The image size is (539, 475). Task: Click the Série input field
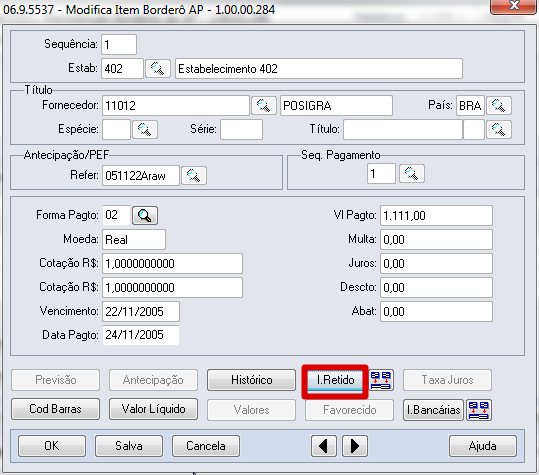[241, 129]
